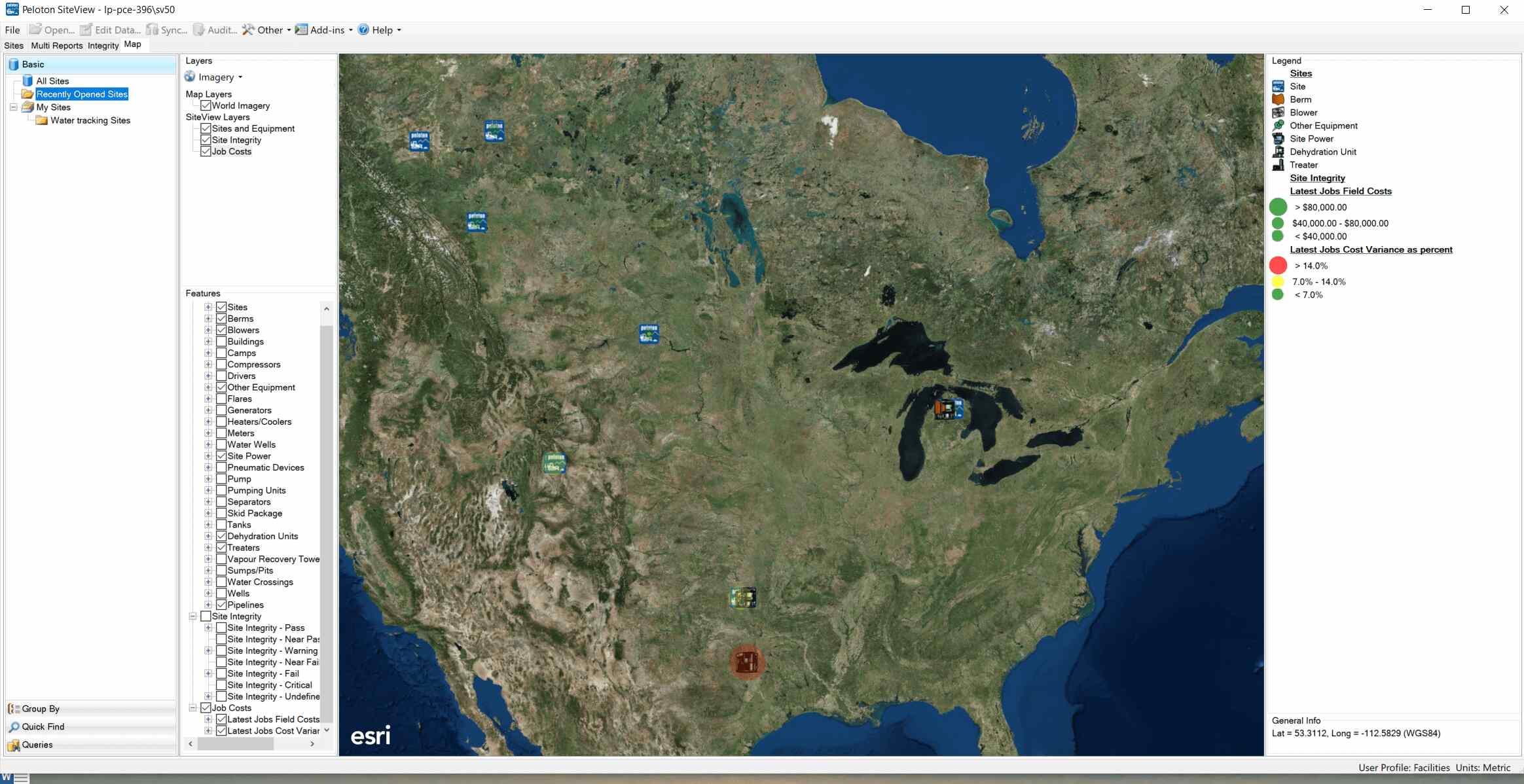This screenshot has height=784, width=1524.
Task: Click the Group By panel icon
Action: (x=14, y=709)
